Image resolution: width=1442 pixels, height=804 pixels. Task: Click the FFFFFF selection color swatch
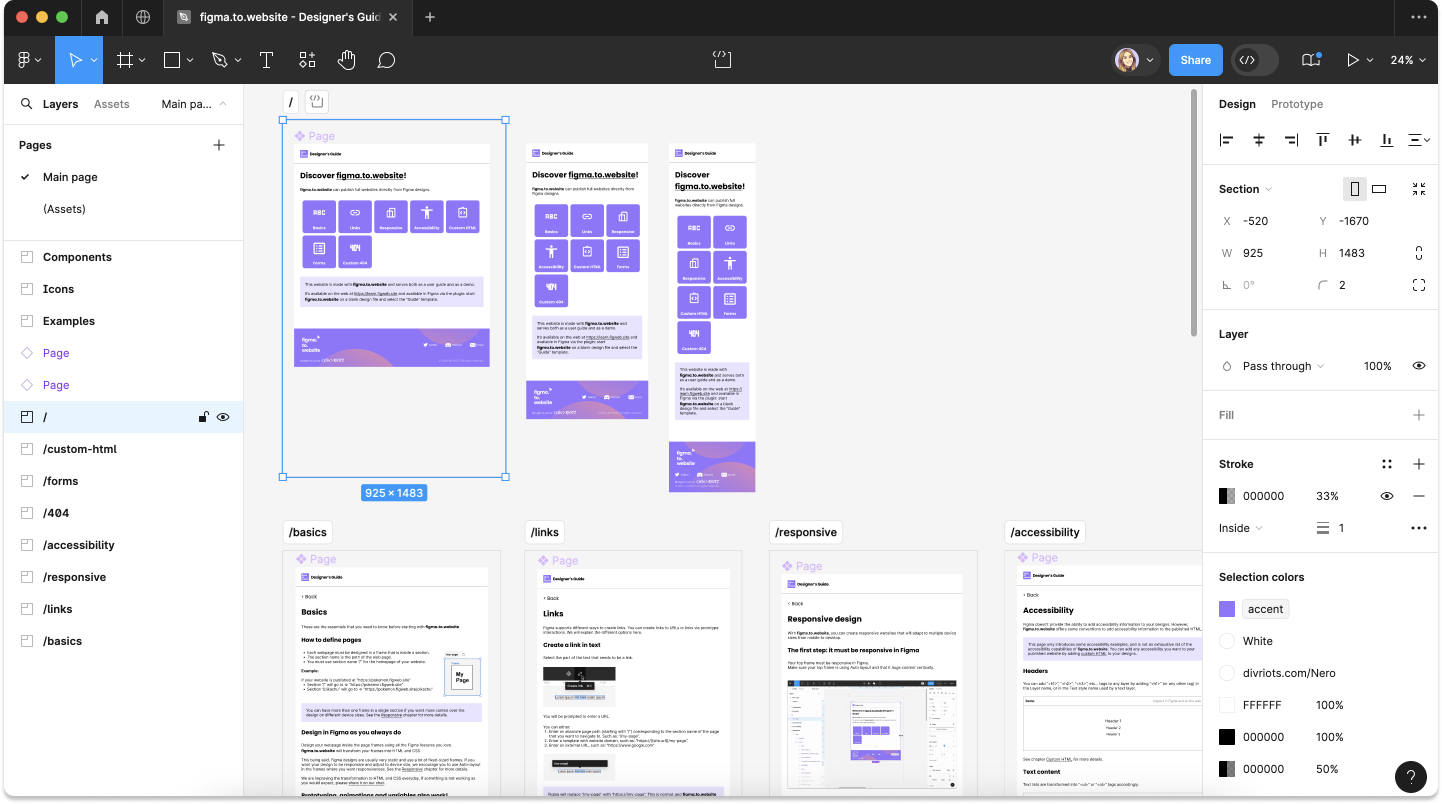1227,705
